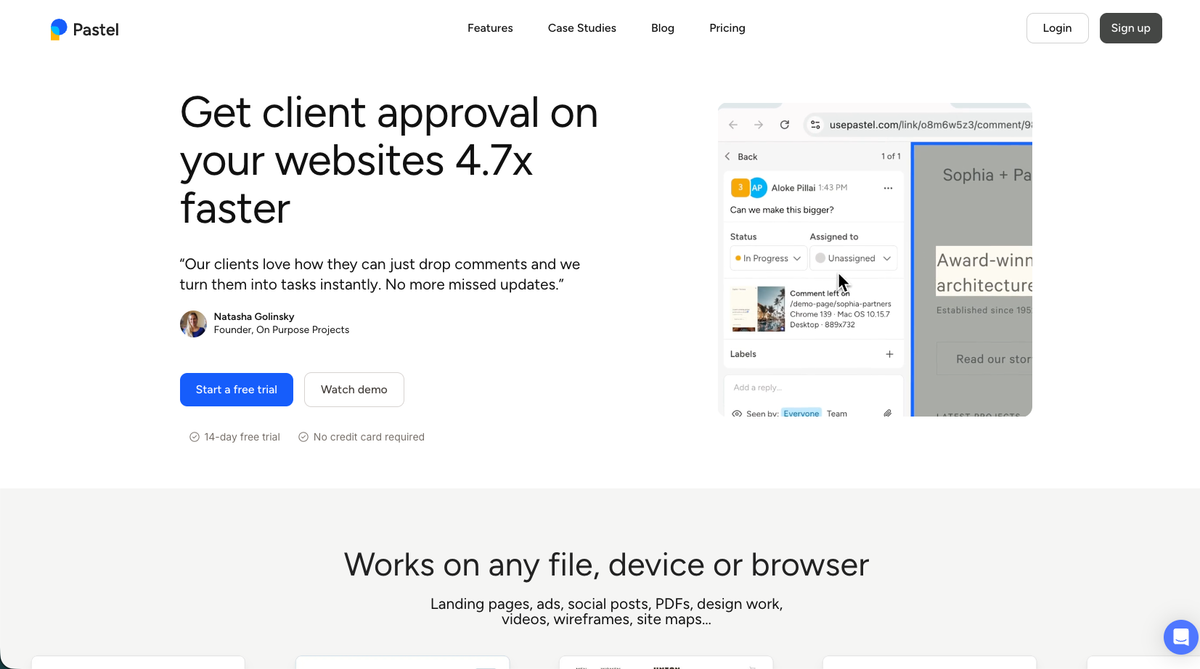
Task: Open the Features menu item
Action: point(490,28)
